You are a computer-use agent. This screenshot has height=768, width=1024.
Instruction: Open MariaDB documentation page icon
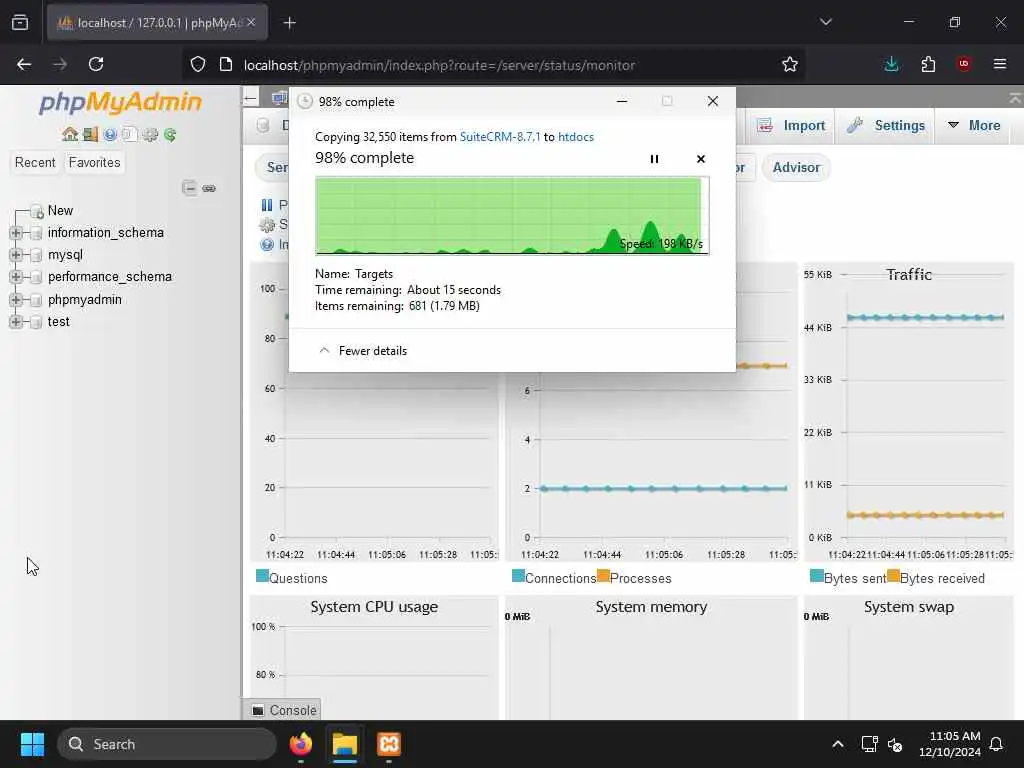click(x=130, y=135)
